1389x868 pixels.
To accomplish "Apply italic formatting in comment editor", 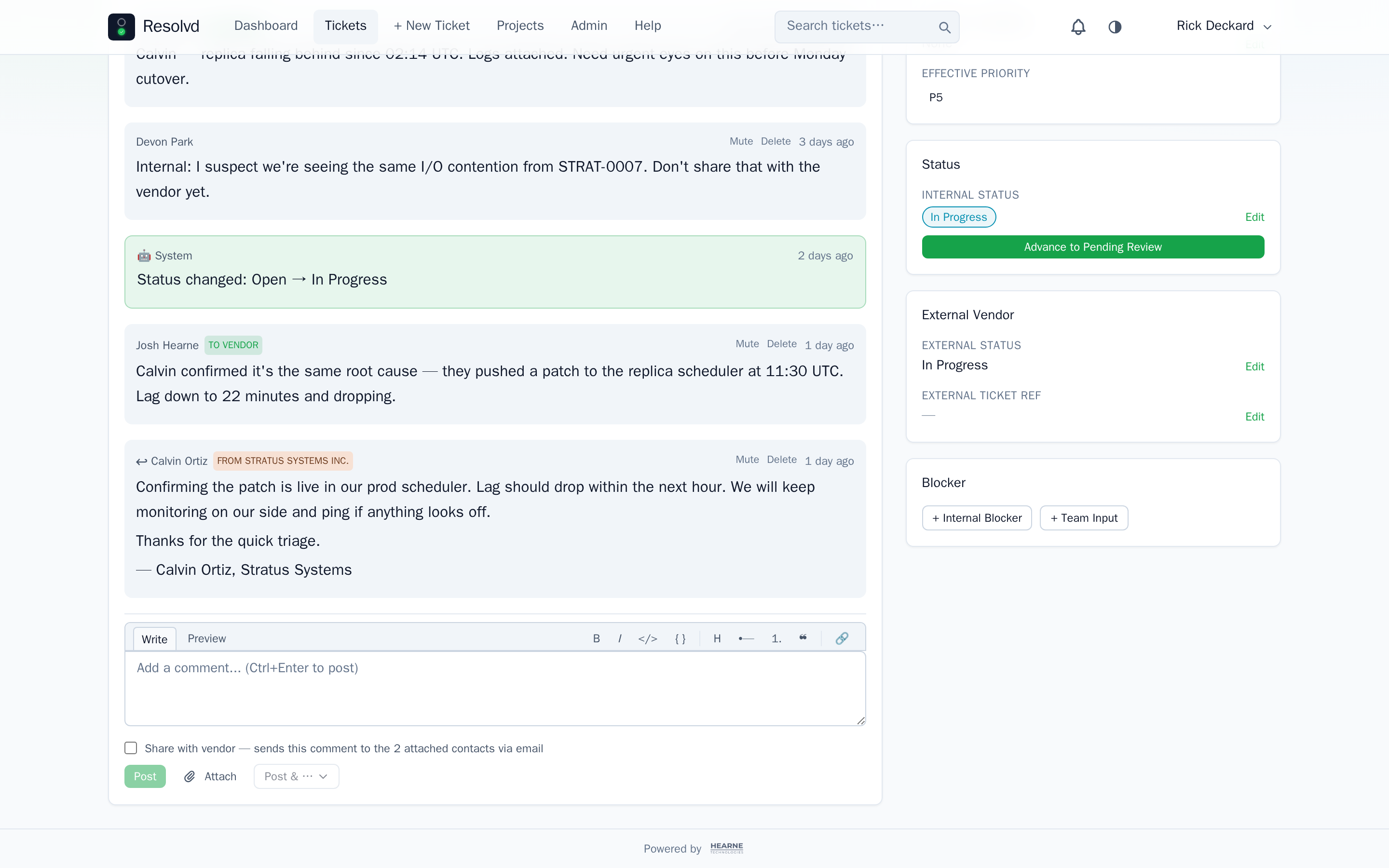I will click(620, 638).
